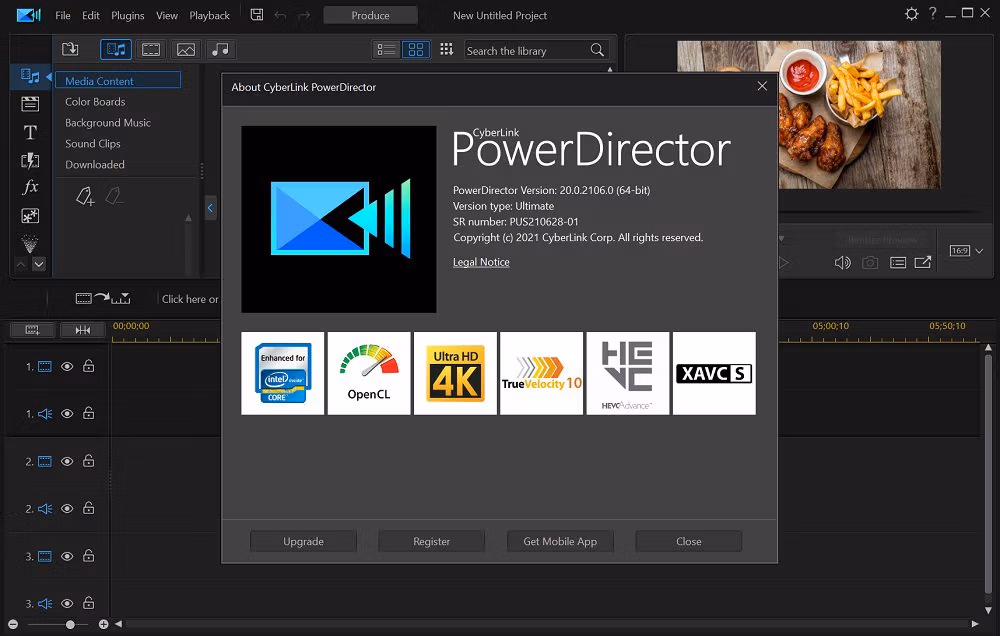
Task: Select Color Boards in the media list
Action: coord(95,101)
